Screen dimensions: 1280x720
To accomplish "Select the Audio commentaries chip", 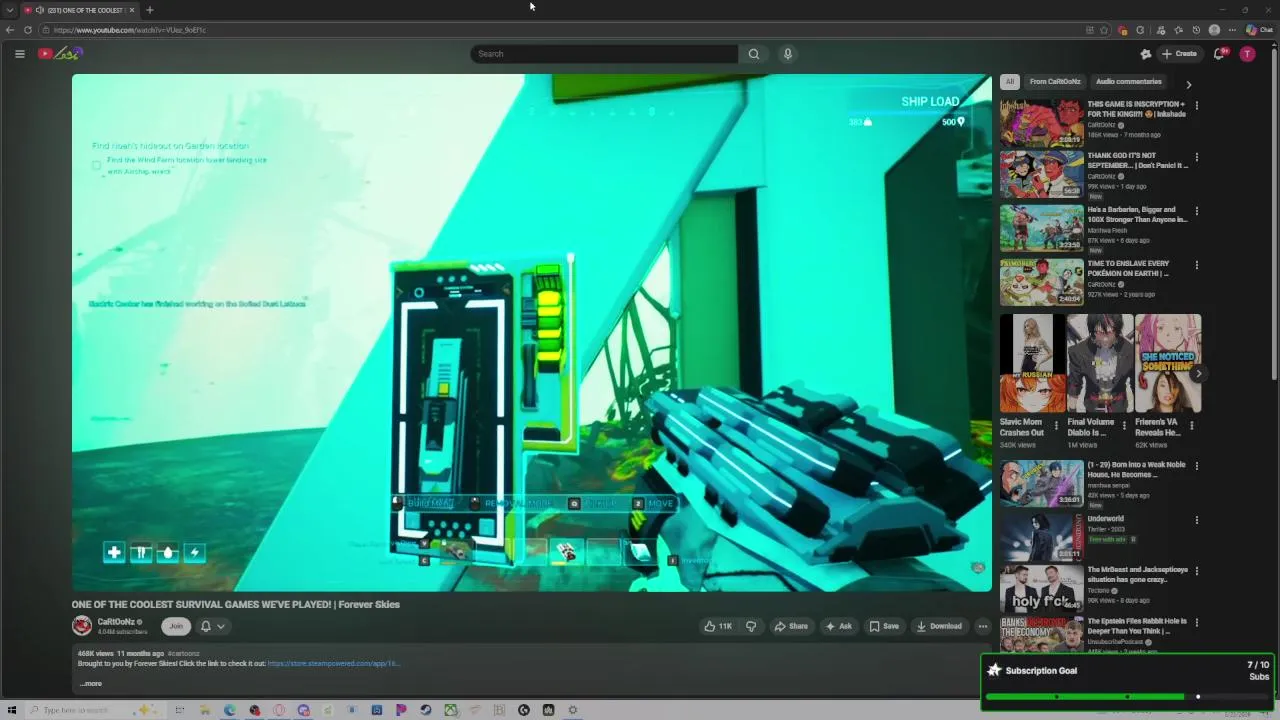I will (x=1128, y=82).
